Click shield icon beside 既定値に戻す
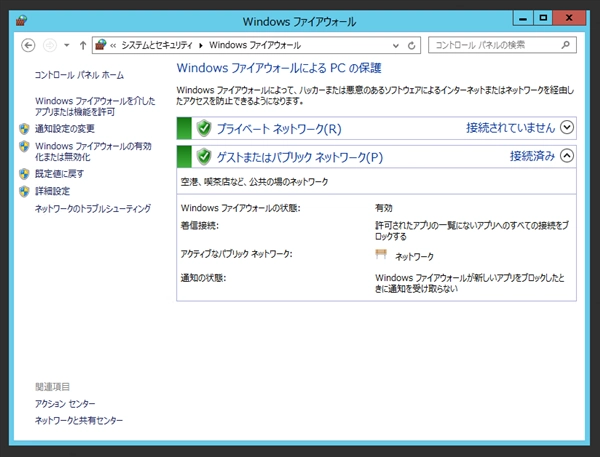Image resolution: width=600 pixels, height=457 pixels. [x=24, y=174]
